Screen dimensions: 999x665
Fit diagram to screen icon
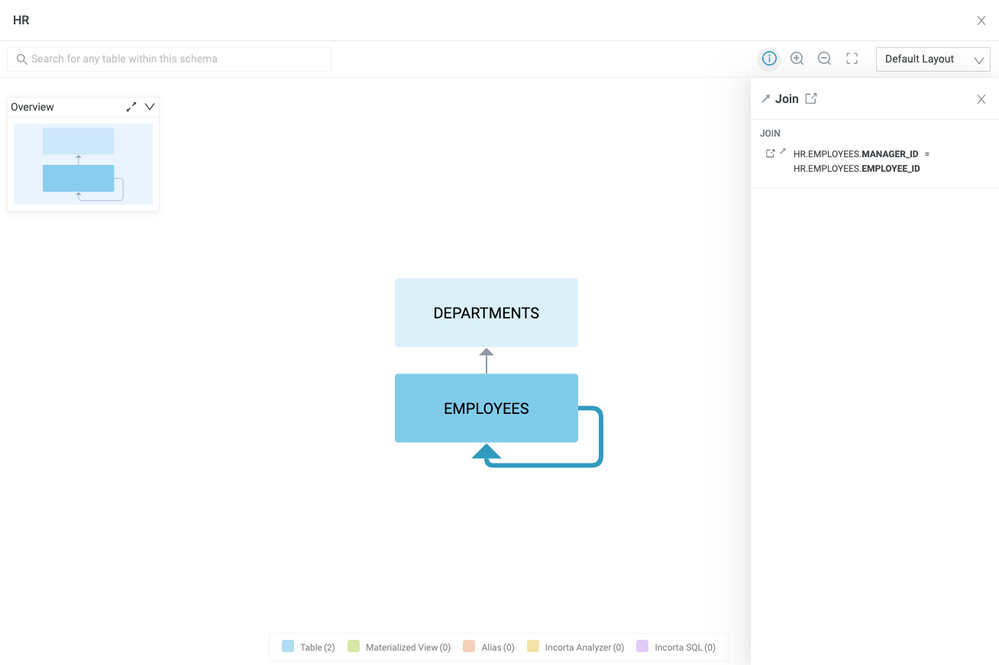pos(852,59)
